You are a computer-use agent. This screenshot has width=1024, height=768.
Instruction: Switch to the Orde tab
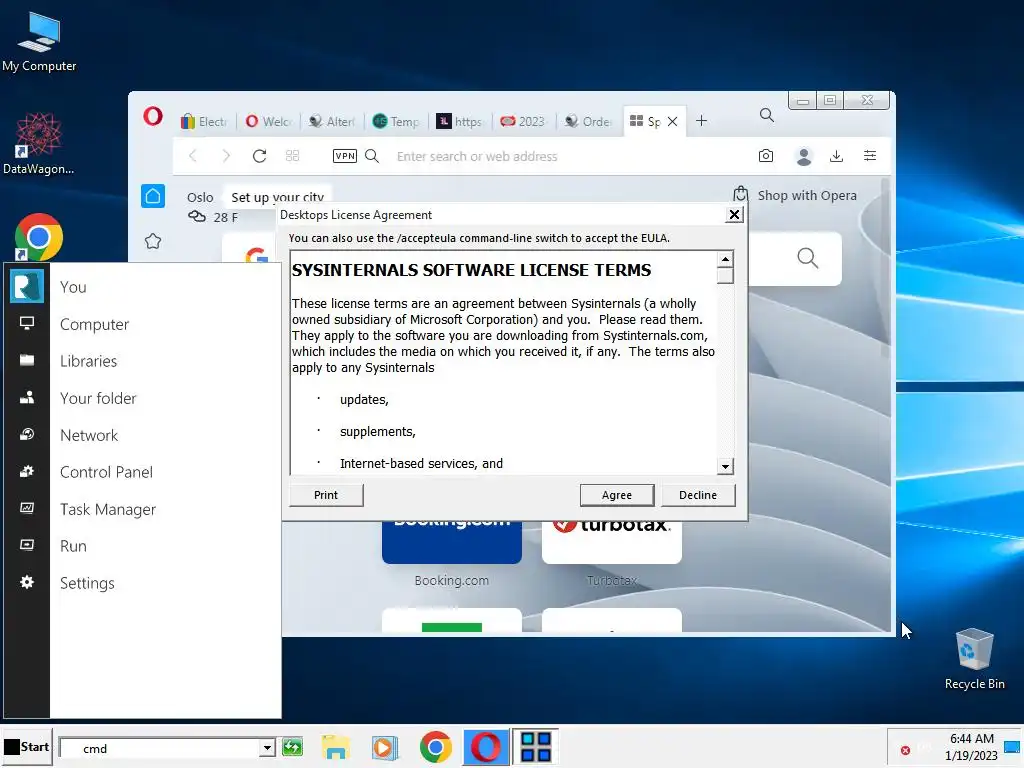pos(588,121)
